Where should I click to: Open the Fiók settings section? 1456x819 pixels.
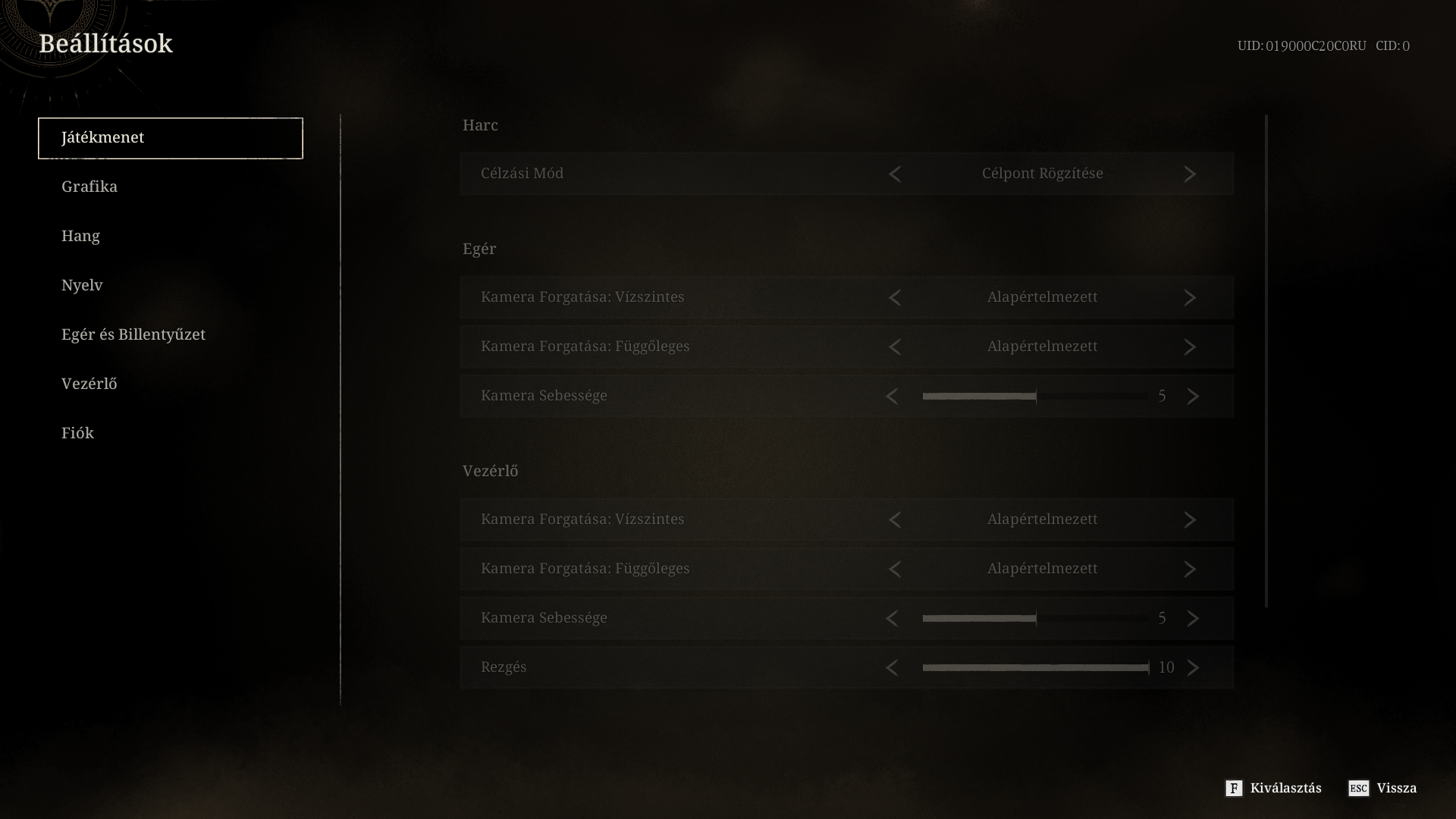[78, 433]
